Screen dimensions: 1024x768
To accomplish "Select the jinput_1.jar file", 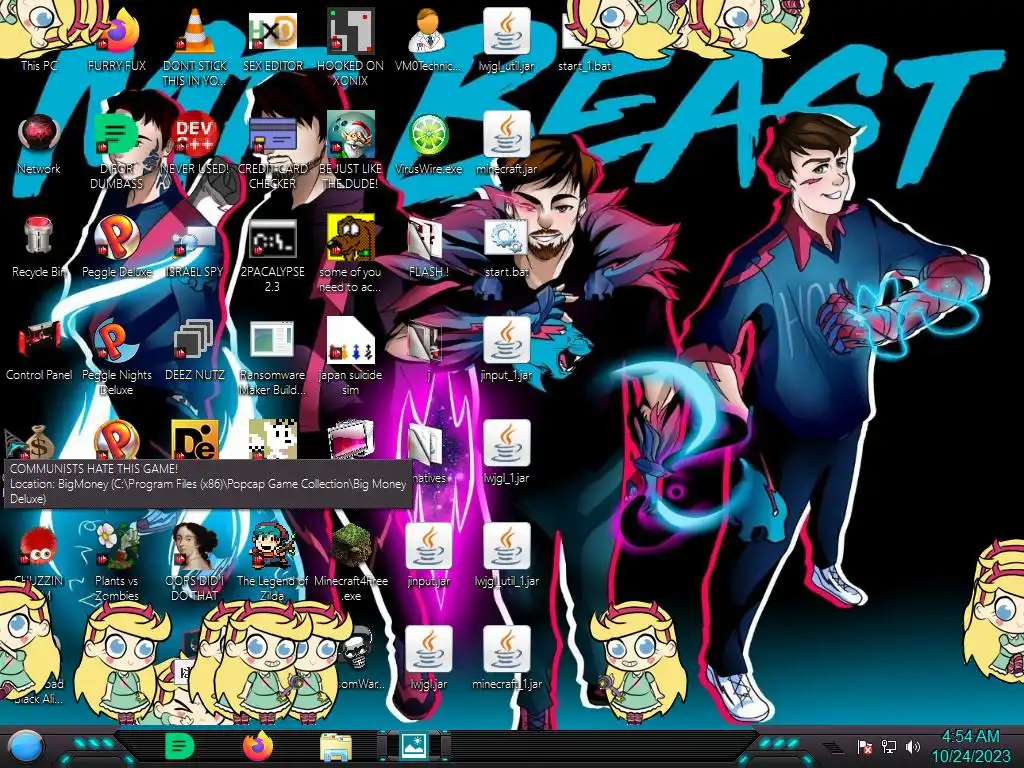I will pos(506,351).
